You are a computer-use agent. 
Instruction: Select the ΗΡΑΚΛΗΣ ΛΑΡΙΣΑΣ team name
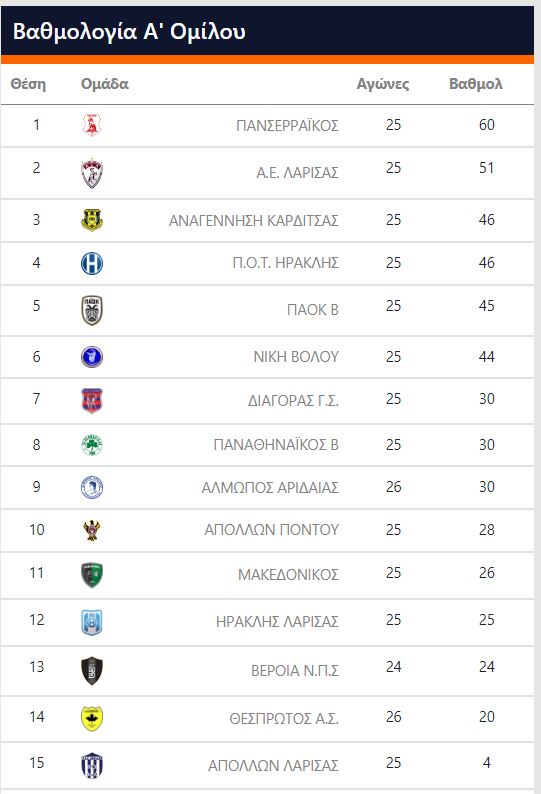[x=277, y=621]
